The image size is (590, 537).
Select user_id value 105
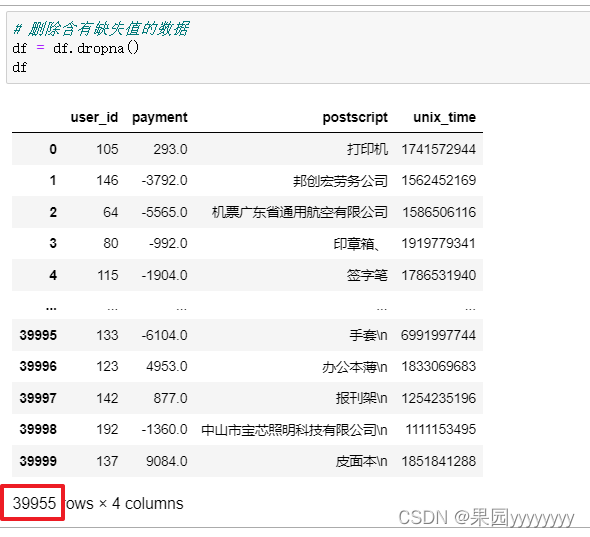click(107, 149)
